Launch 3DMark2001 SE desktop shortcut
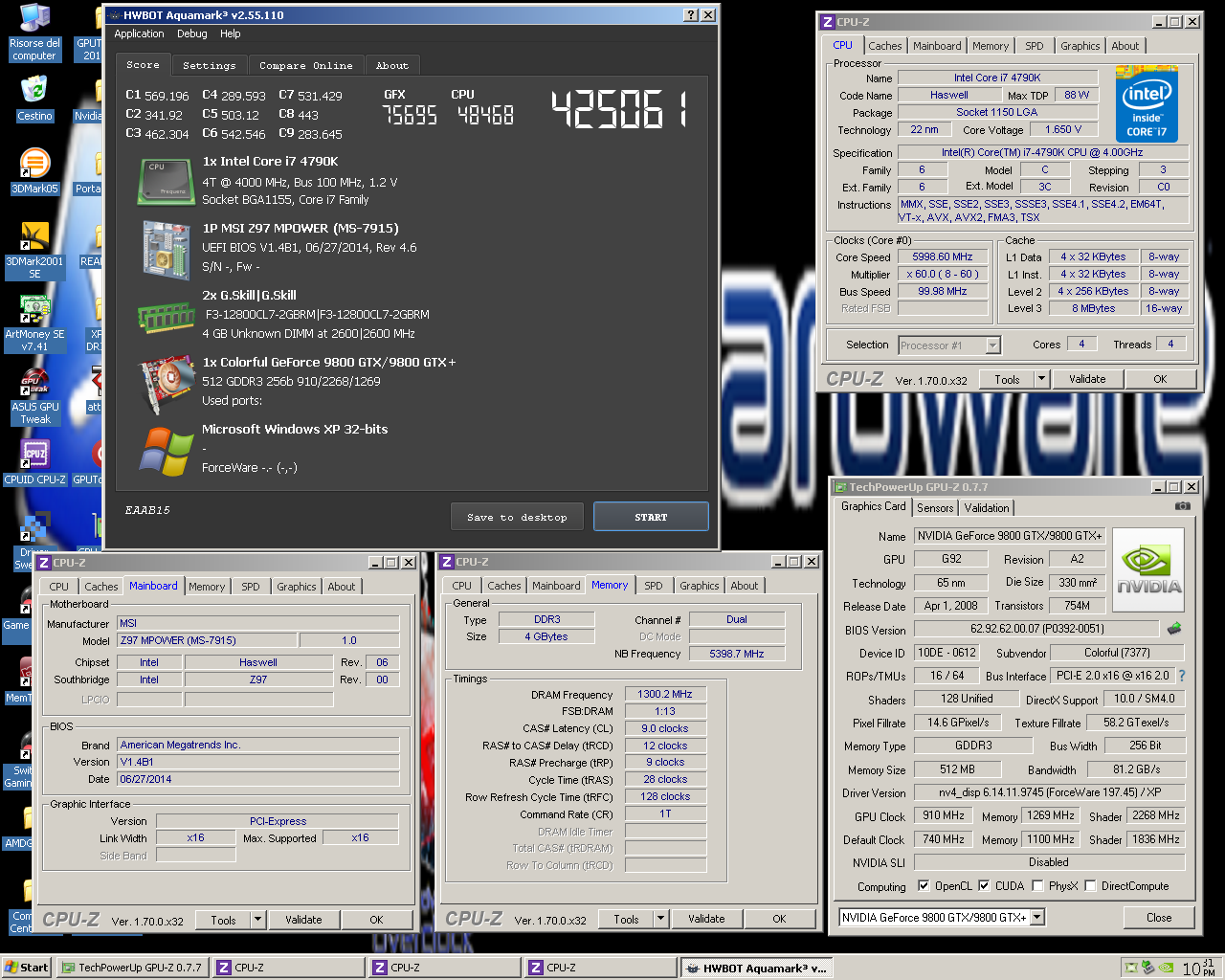 coord(34,251)
